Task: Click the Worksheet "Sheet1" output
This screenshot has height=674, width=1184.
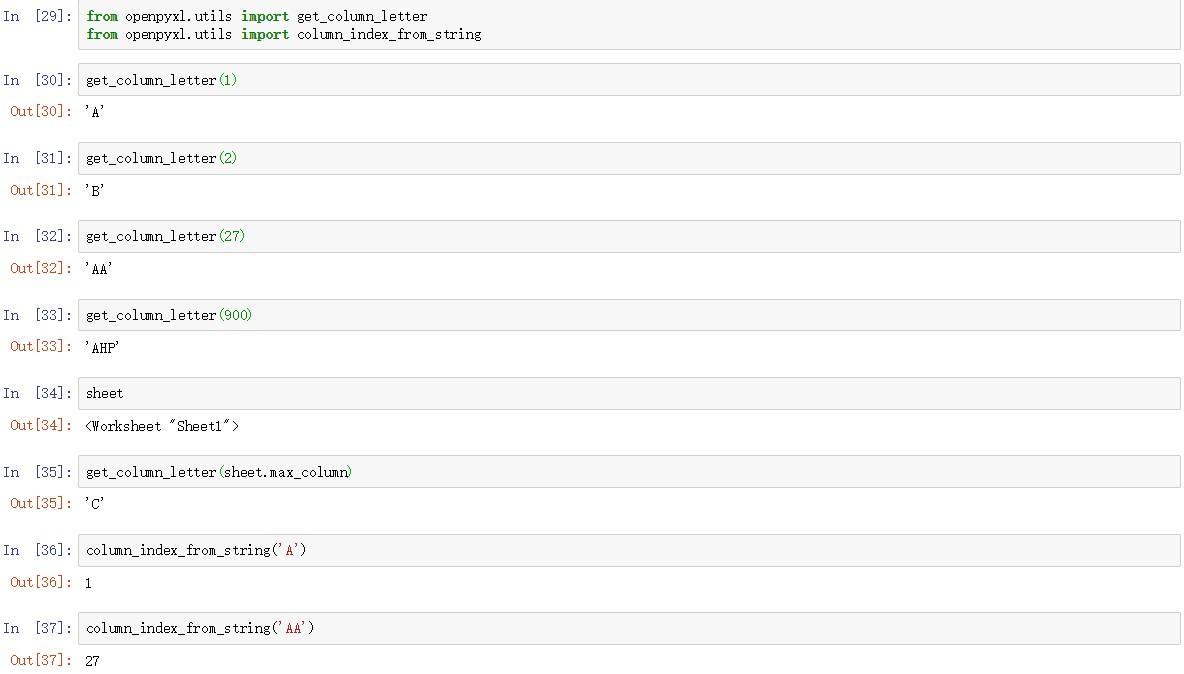Action: click(162, 426)
